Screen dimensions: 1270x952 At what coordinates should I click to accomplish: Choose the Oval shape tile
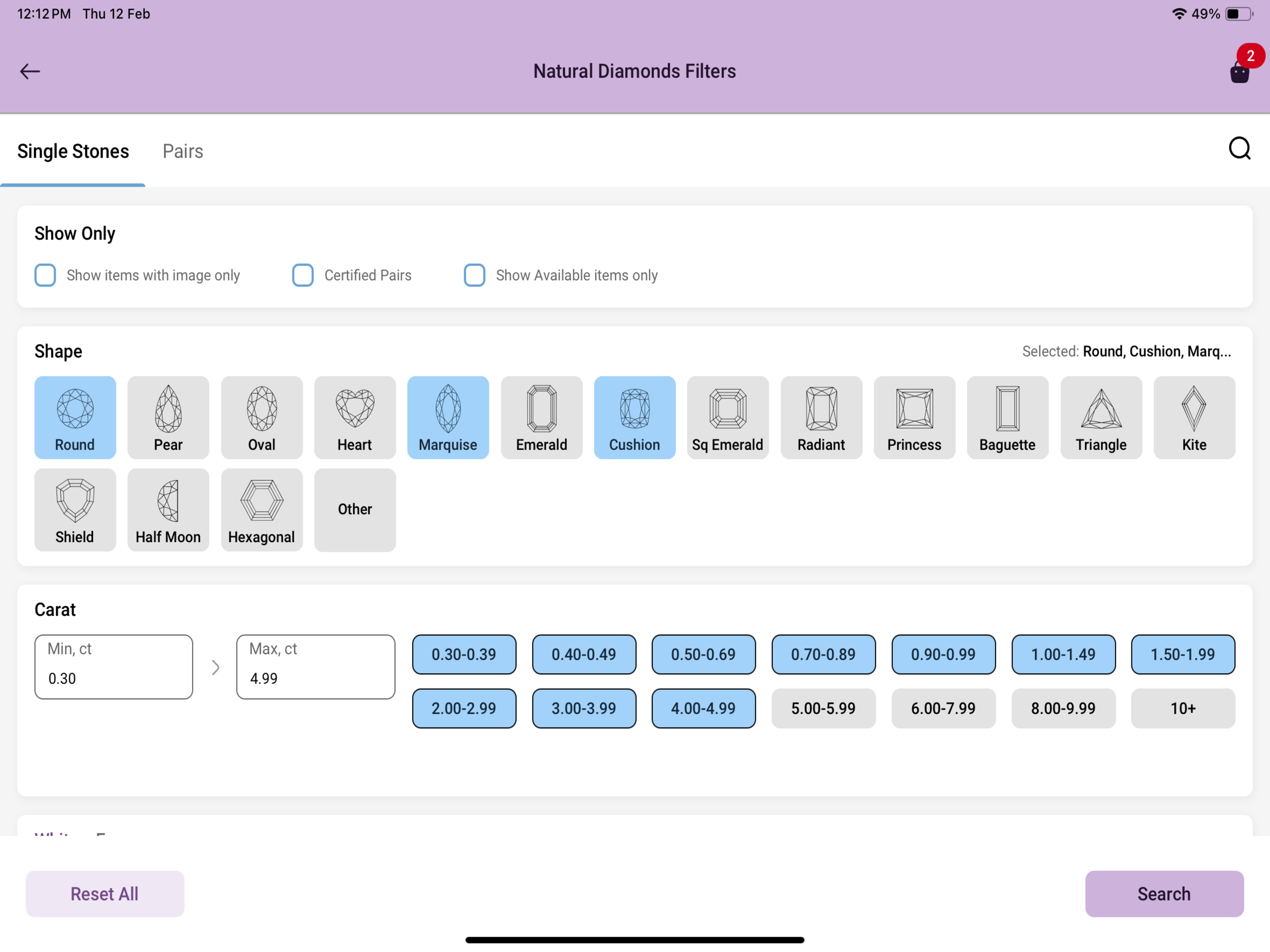[262, 417]
